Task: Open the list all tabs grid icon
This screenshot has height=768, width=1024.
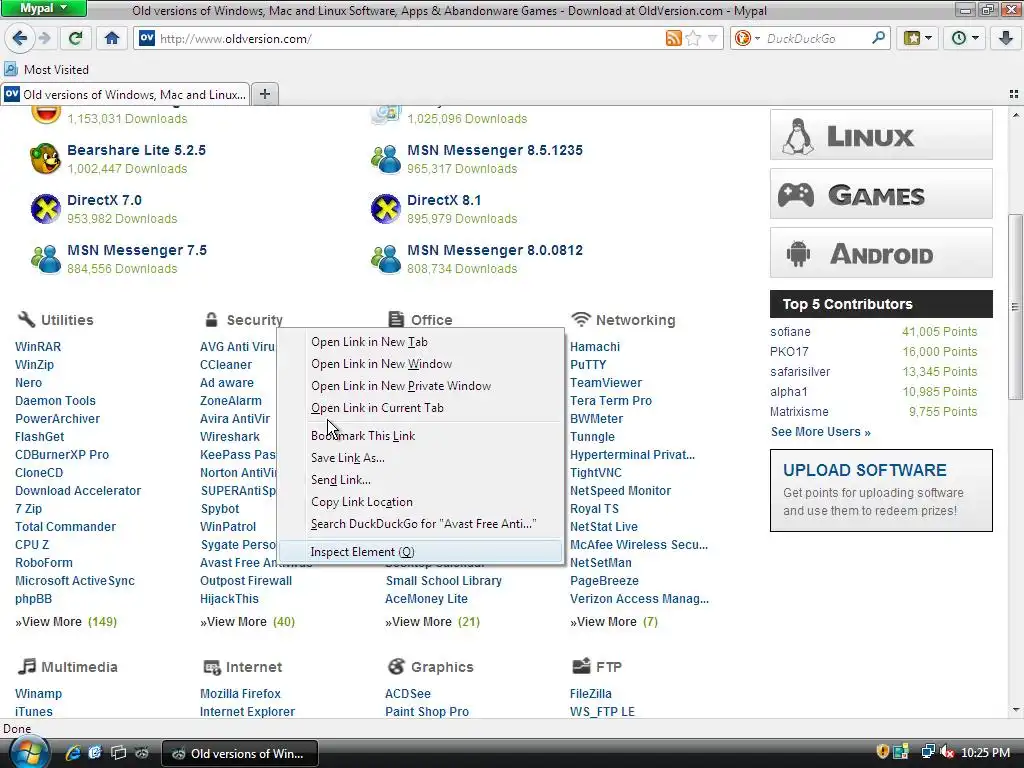Action: click(x=1014, y=94)
